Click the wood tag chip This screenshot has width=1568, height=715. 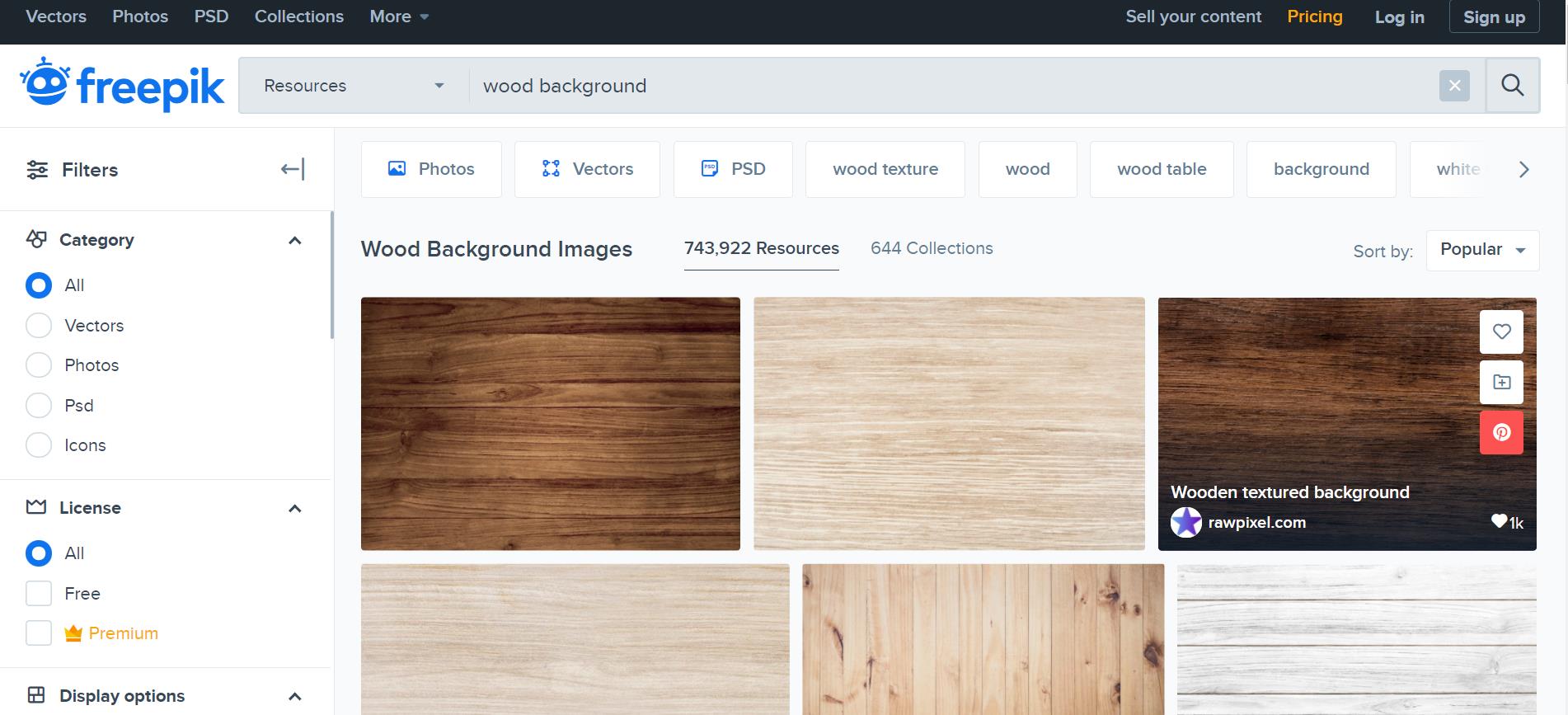tap(1027, 169)
